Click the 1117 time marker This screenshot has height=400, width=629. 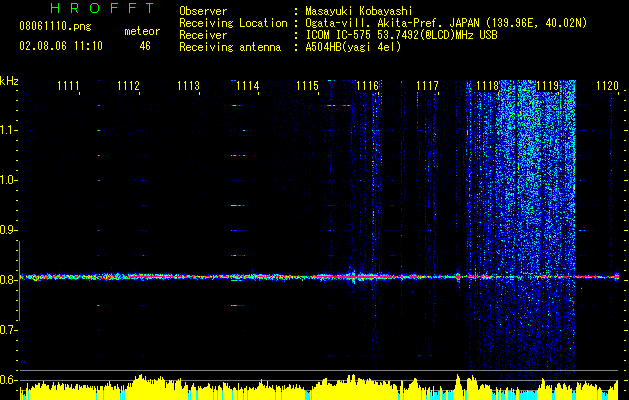tap(428, 85)
